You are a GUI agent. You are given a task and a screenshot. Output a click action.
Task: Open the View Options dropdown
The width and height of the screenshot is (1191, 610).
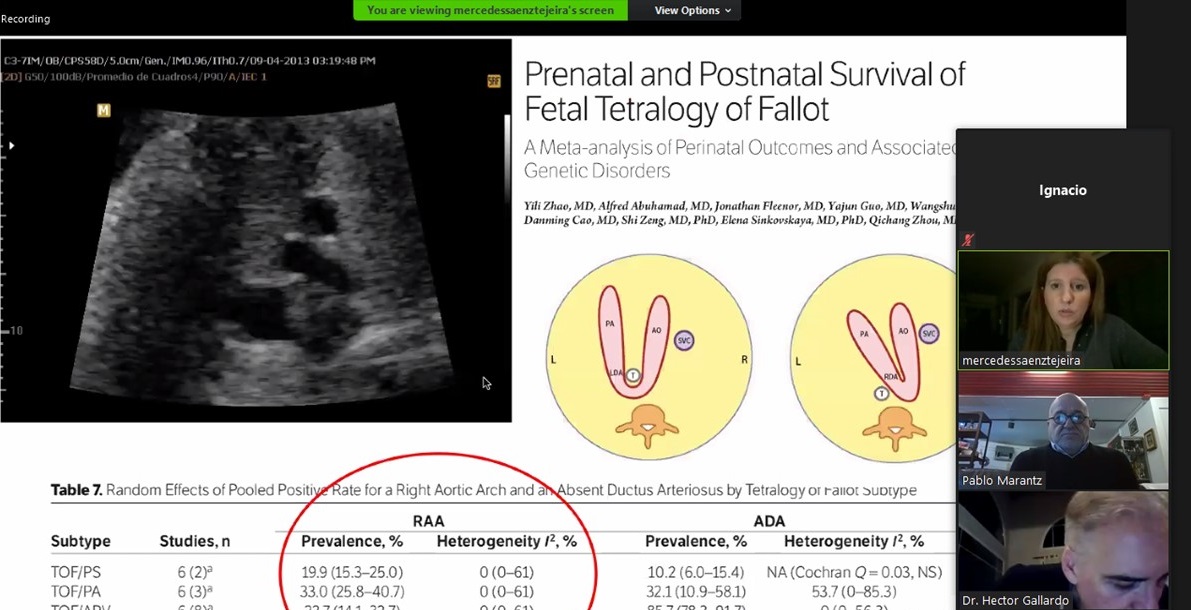[x=685, y=10]
